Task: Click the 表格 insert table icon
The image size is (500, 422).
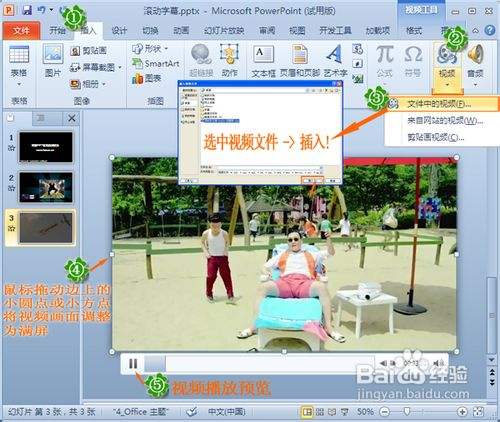Action: click(19, 55)
